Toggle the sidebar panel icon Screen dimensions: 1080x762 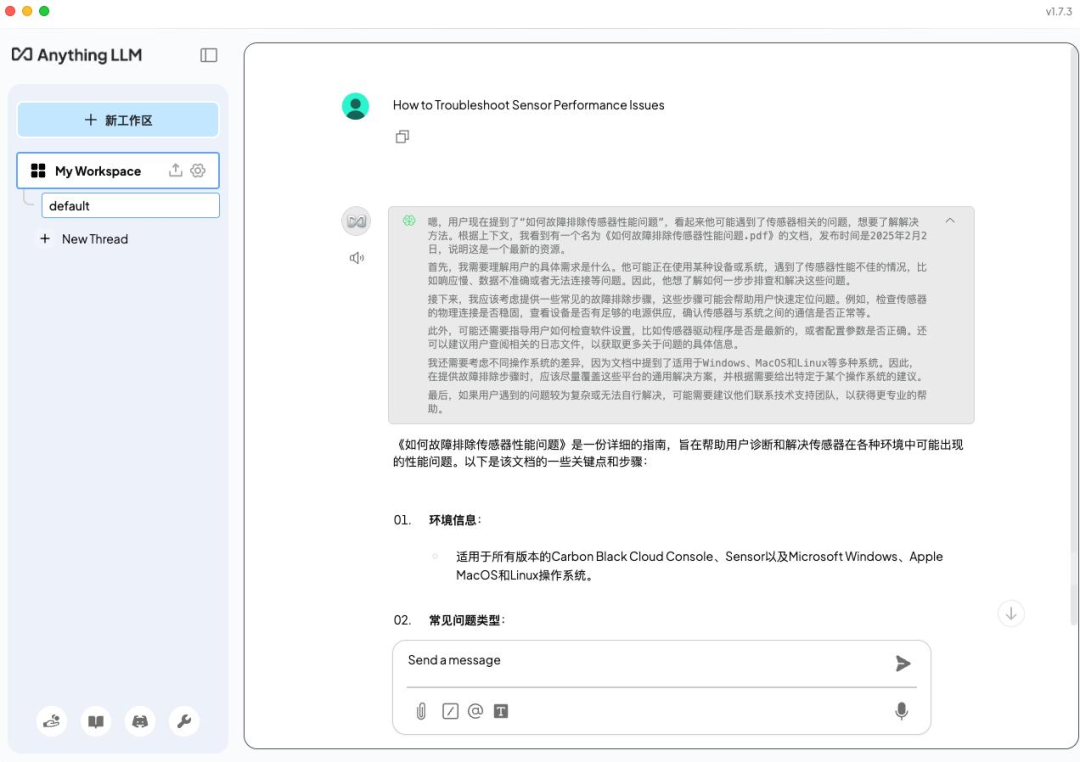tap(209, 55)
